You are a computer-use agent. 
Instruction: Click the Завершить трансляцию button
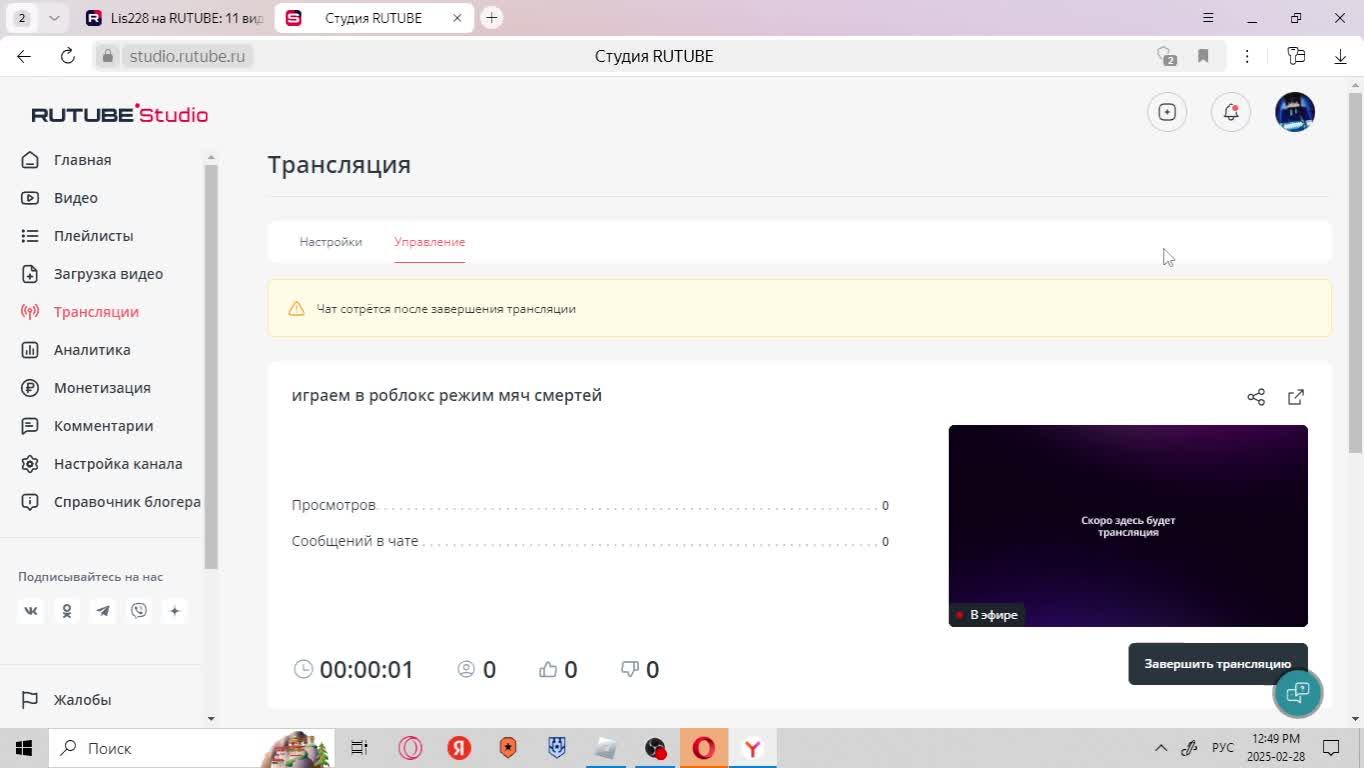(1217, 664)
